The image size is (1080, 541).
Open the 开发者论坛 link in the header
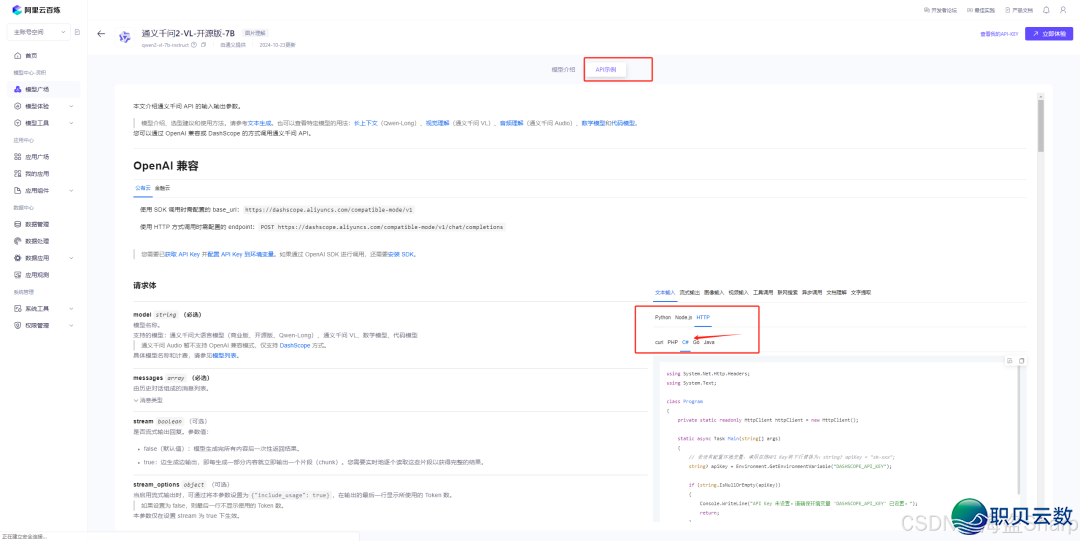coord(940,10)
